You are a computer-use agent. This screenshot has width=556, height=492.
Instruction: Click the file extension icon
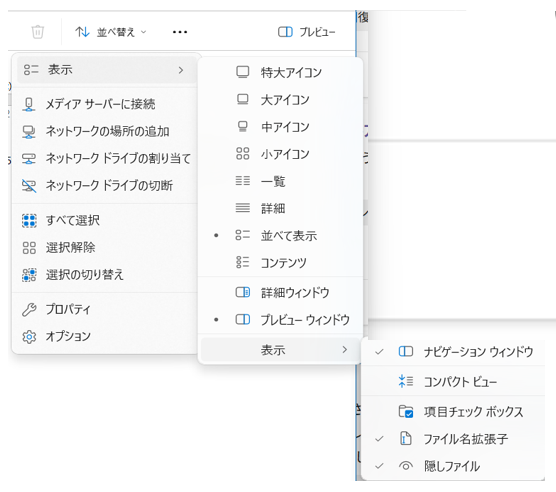coord(406,438)
